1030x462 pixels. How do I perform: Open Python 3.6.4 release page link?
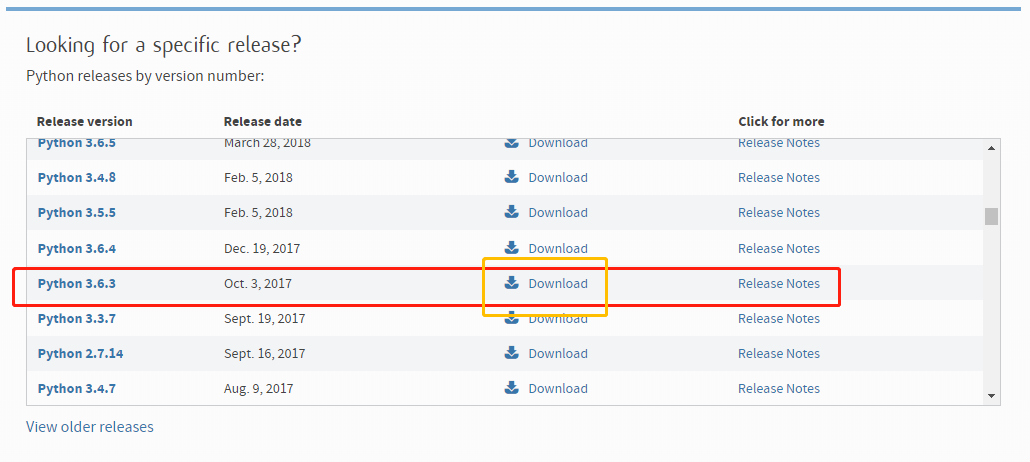[77, 249]
